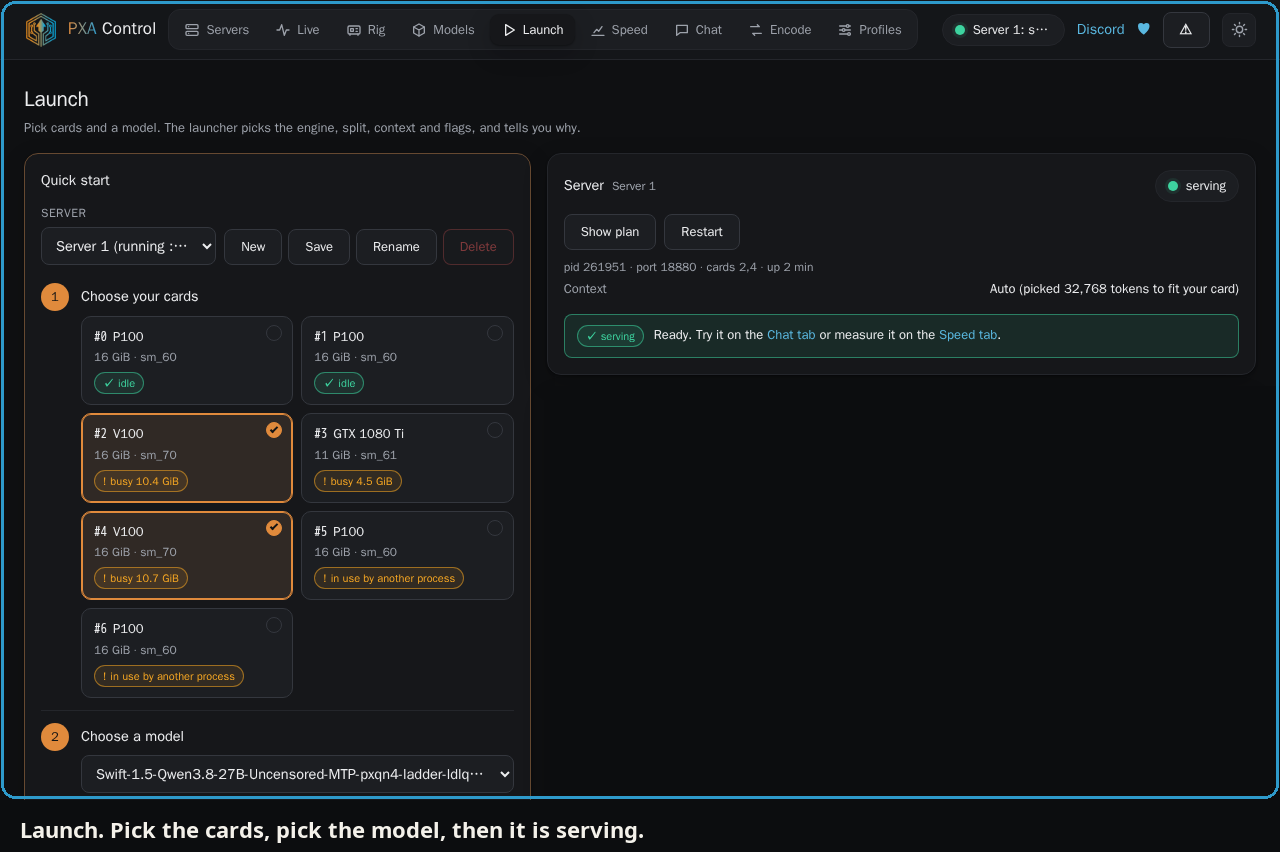Click the serving status pill in Server panel
This screenshot has width=1280, height=852.
pyautogui.click(x=1197, y=186)
